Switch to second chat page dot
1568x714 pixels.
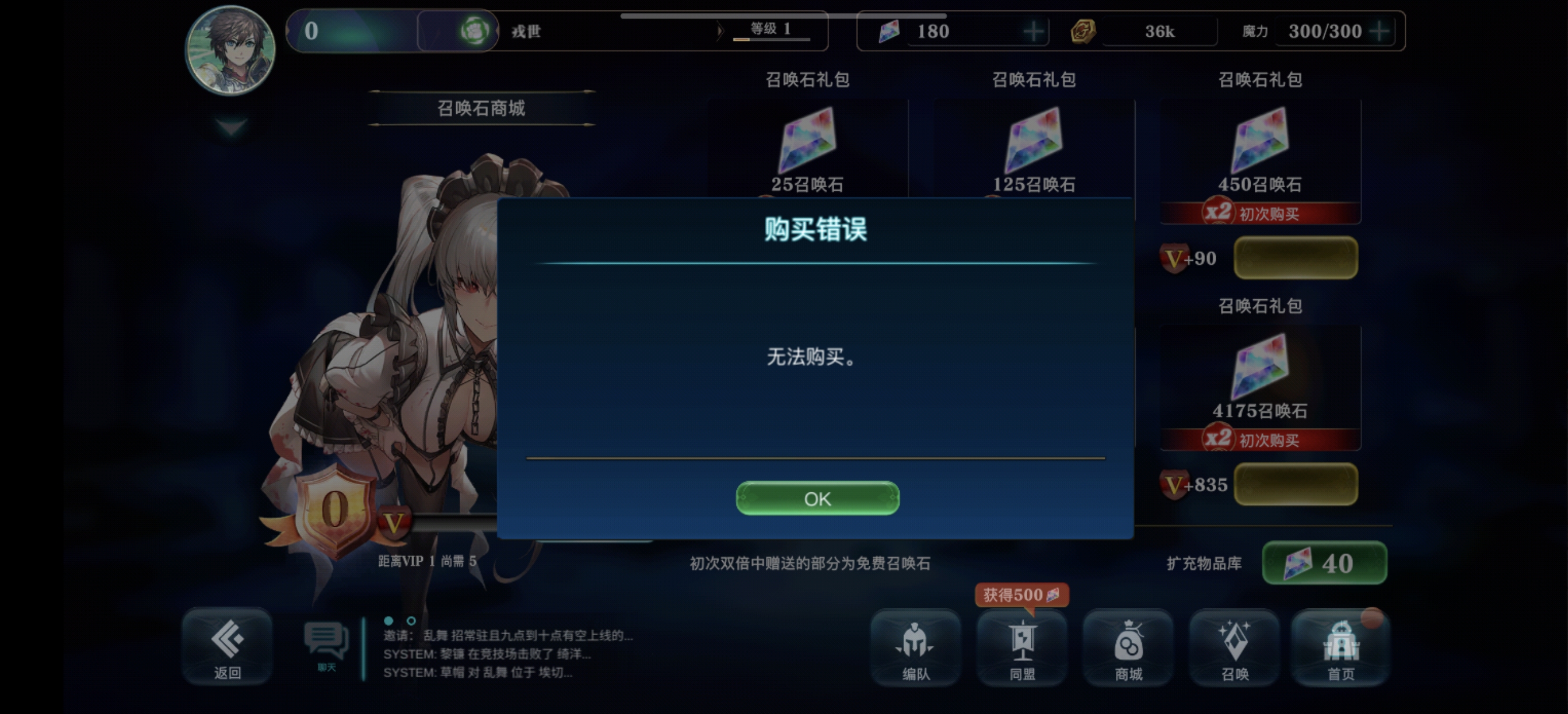click(411, 621)
